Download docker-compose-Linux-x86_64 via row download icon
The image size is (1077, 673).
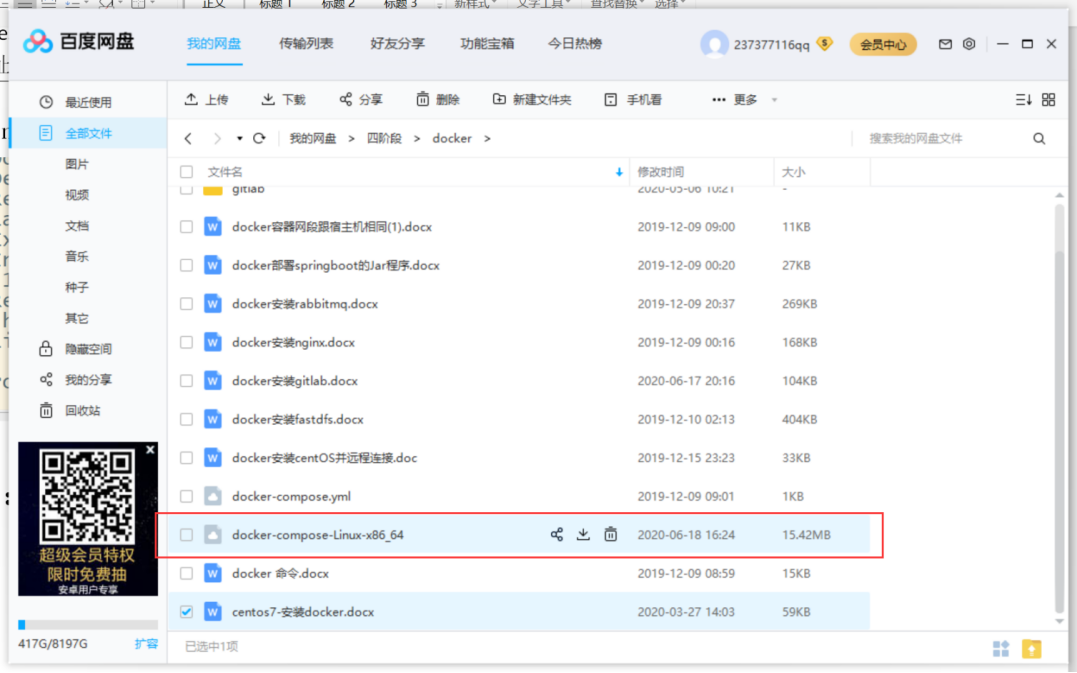583,534
